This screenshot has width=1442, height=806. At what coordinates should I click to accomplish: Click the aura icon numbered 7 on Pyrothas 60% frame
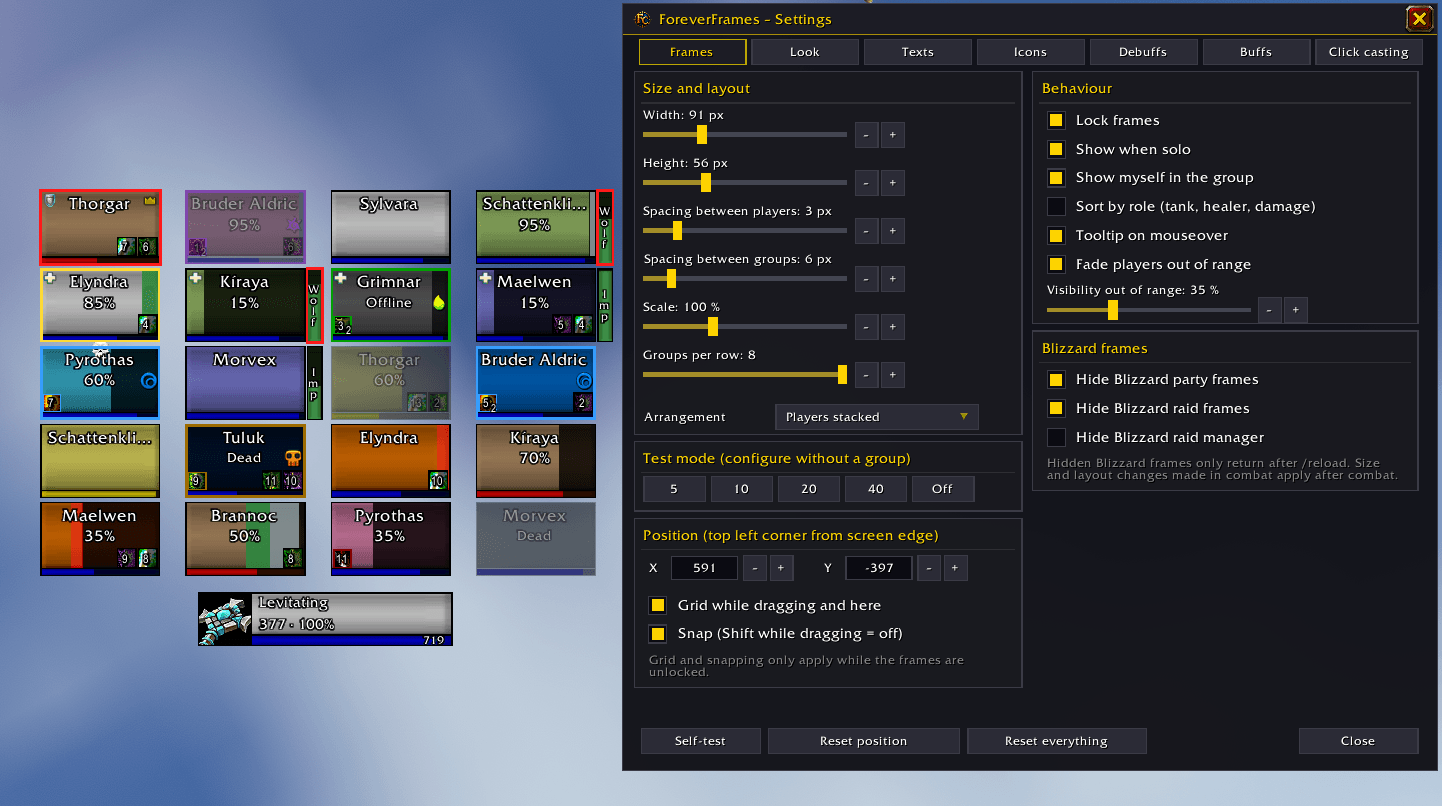[51, 402]
